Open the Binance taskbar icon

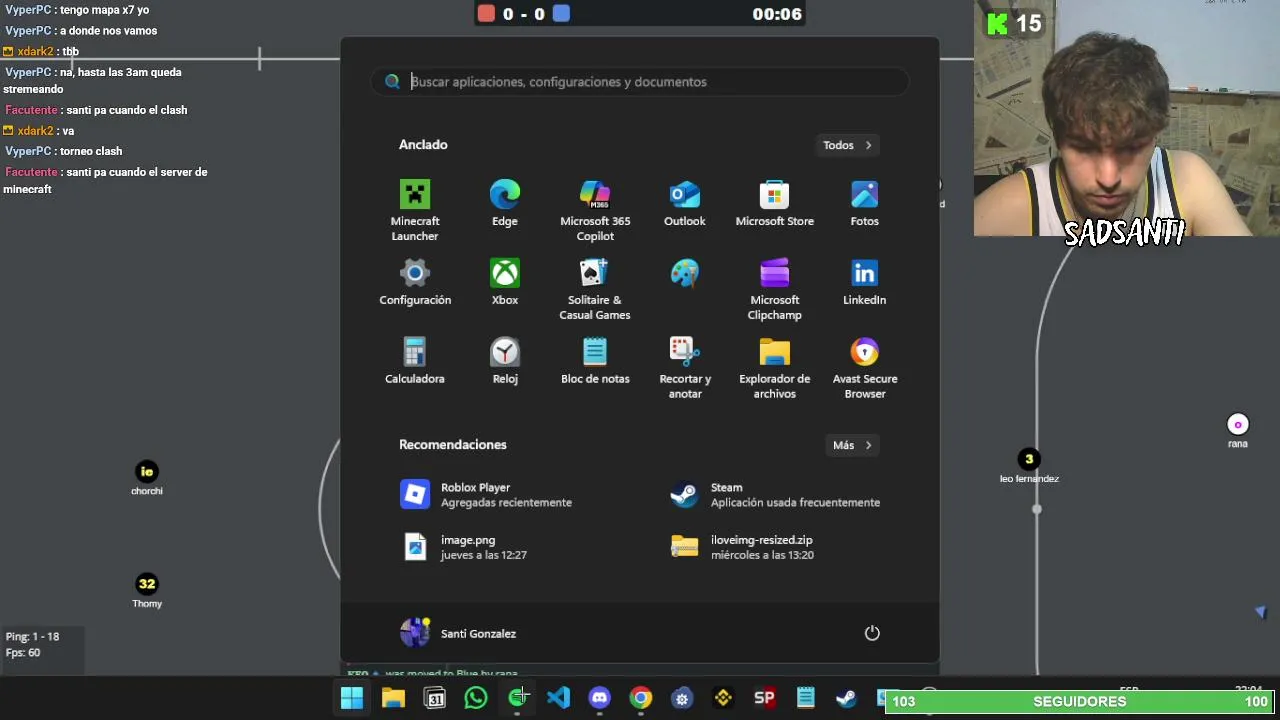[x=723, y=699]
